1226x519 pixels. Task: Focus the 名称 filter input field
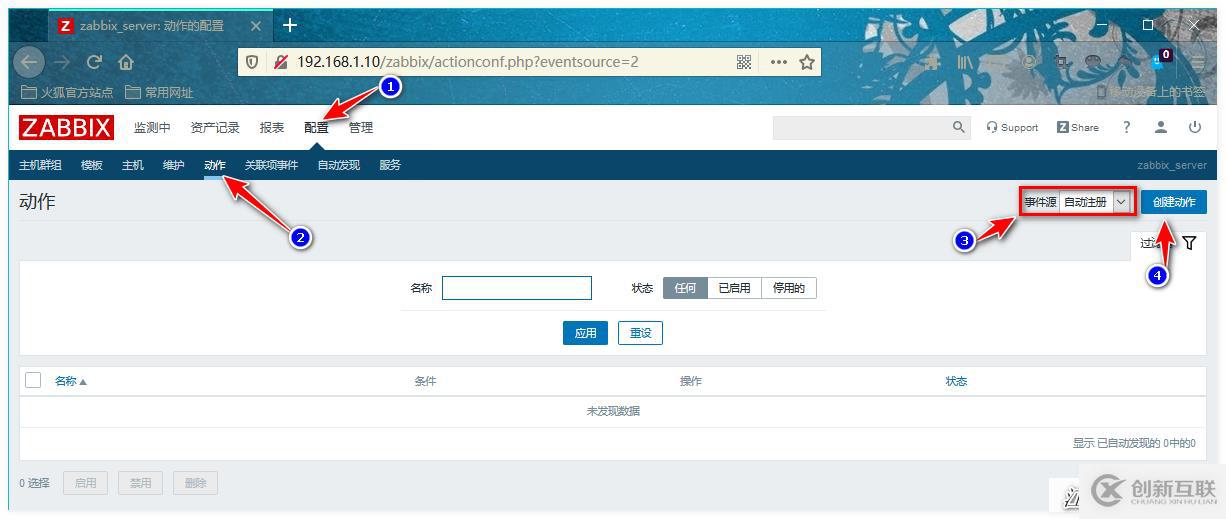click(x=517, y=288)
